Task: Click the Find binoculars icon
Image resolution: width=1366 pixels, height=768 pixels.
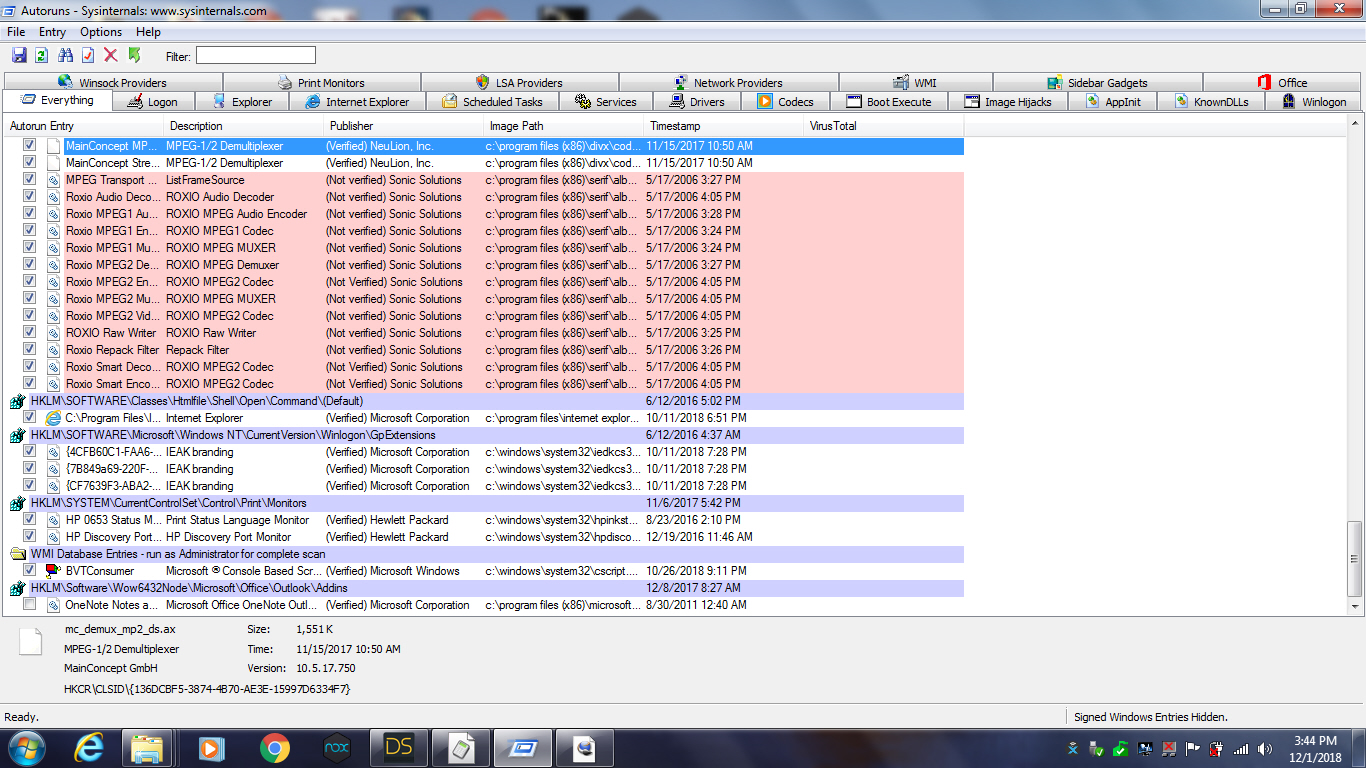Action: (65, 55)
